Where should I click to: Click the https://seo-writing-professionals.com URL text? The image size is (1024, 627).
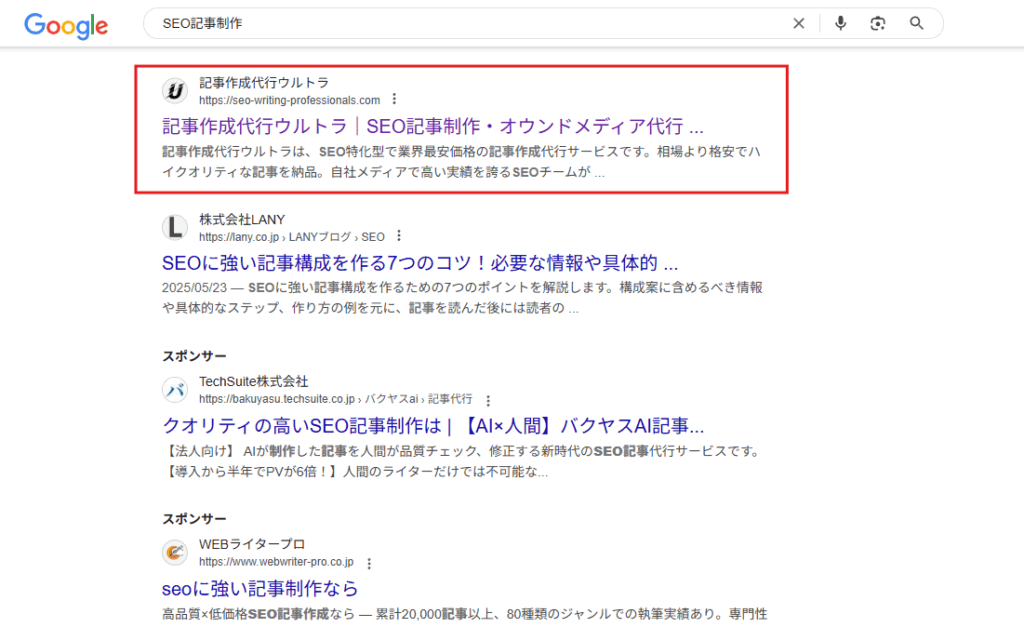[289, 100]
